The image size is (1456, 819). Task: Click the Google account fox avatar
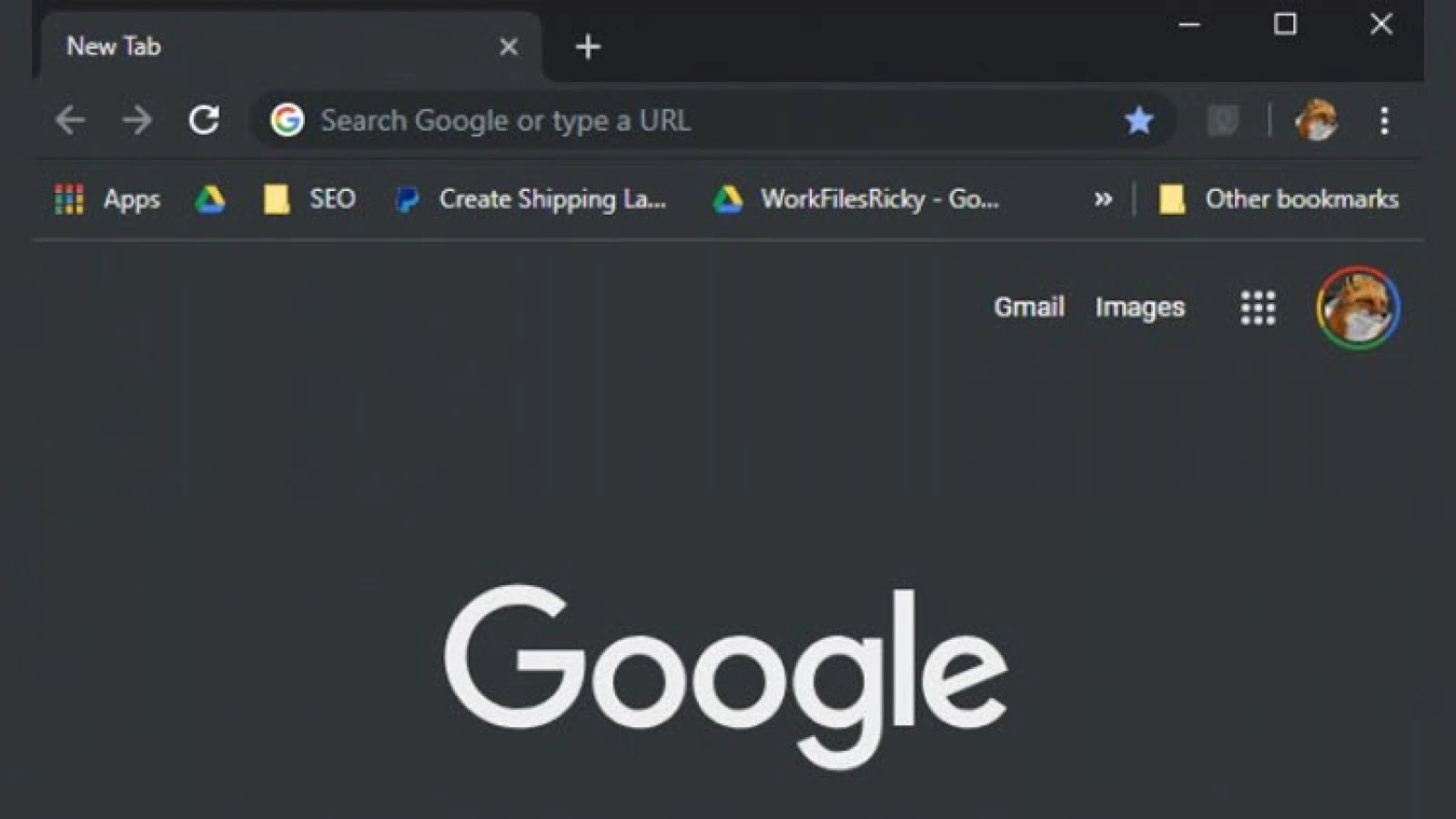click(1358, 308)
